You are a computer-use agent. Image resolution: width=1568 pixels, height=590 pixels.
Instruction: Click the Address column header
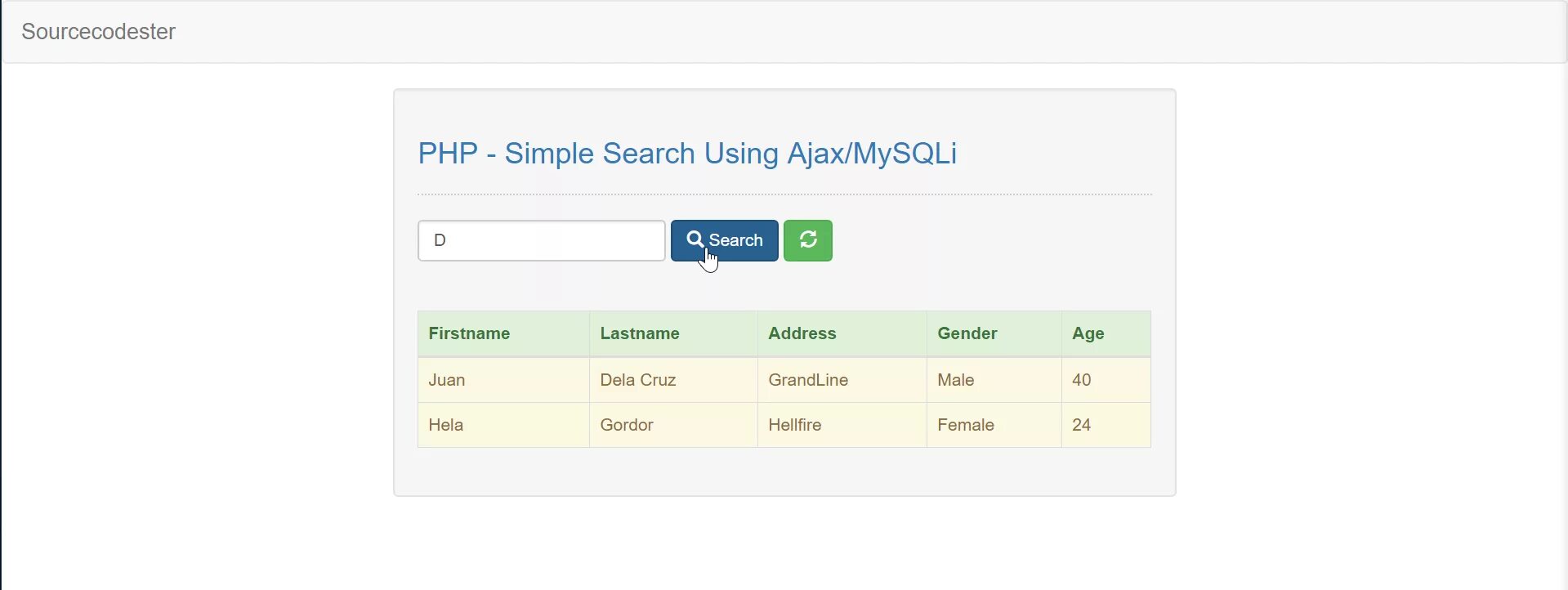click(x=802, y=333)
